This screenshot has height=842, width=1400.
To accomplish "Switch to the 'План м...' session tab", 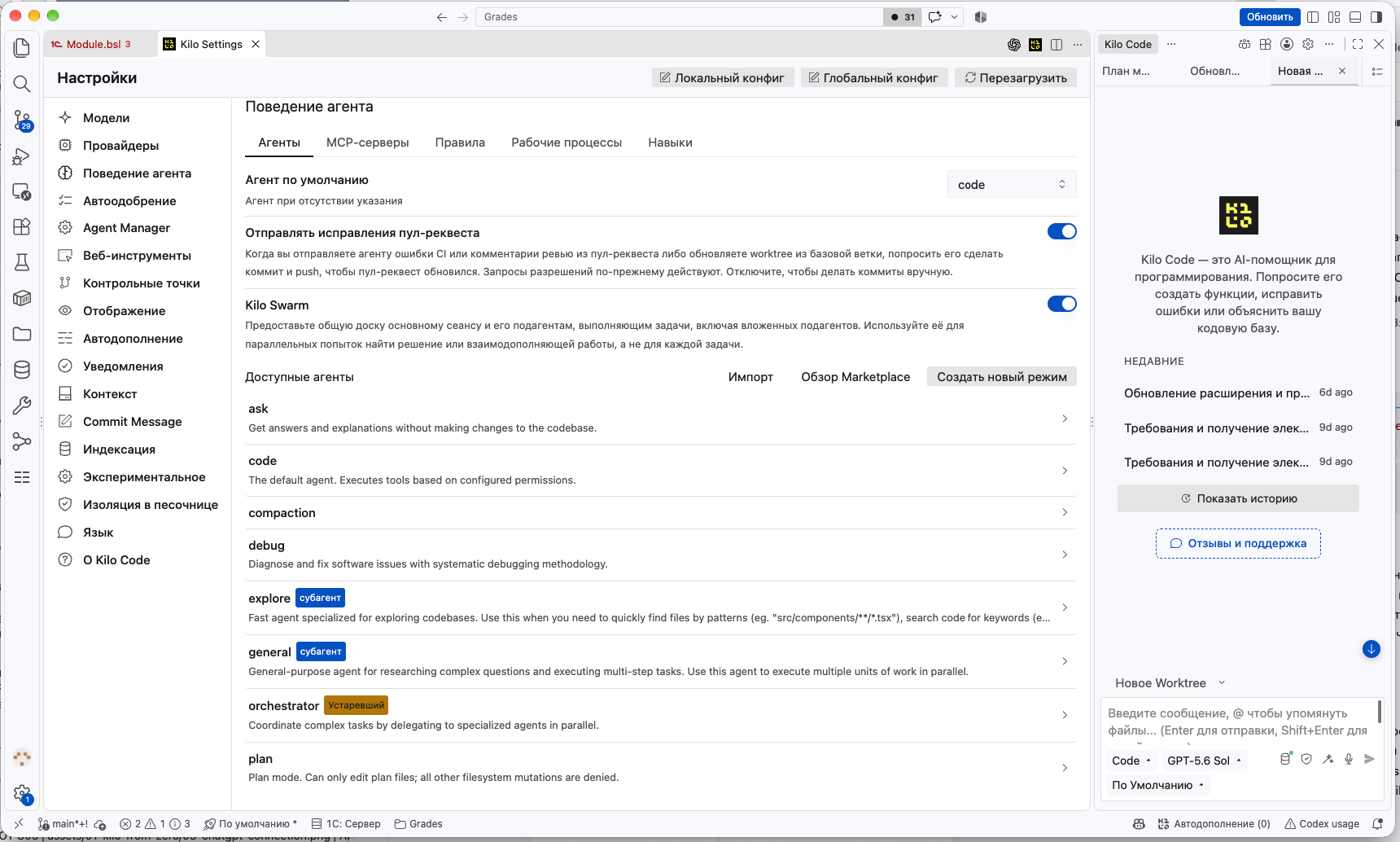I will (1126, 72).
